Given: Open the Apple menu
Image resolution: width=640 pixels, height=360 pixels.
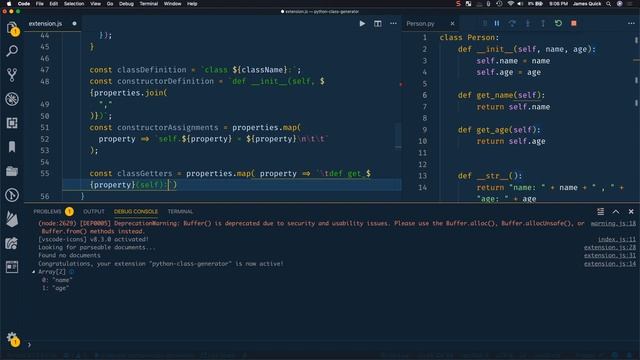Looking at the screenshot, I should [9, 4].
